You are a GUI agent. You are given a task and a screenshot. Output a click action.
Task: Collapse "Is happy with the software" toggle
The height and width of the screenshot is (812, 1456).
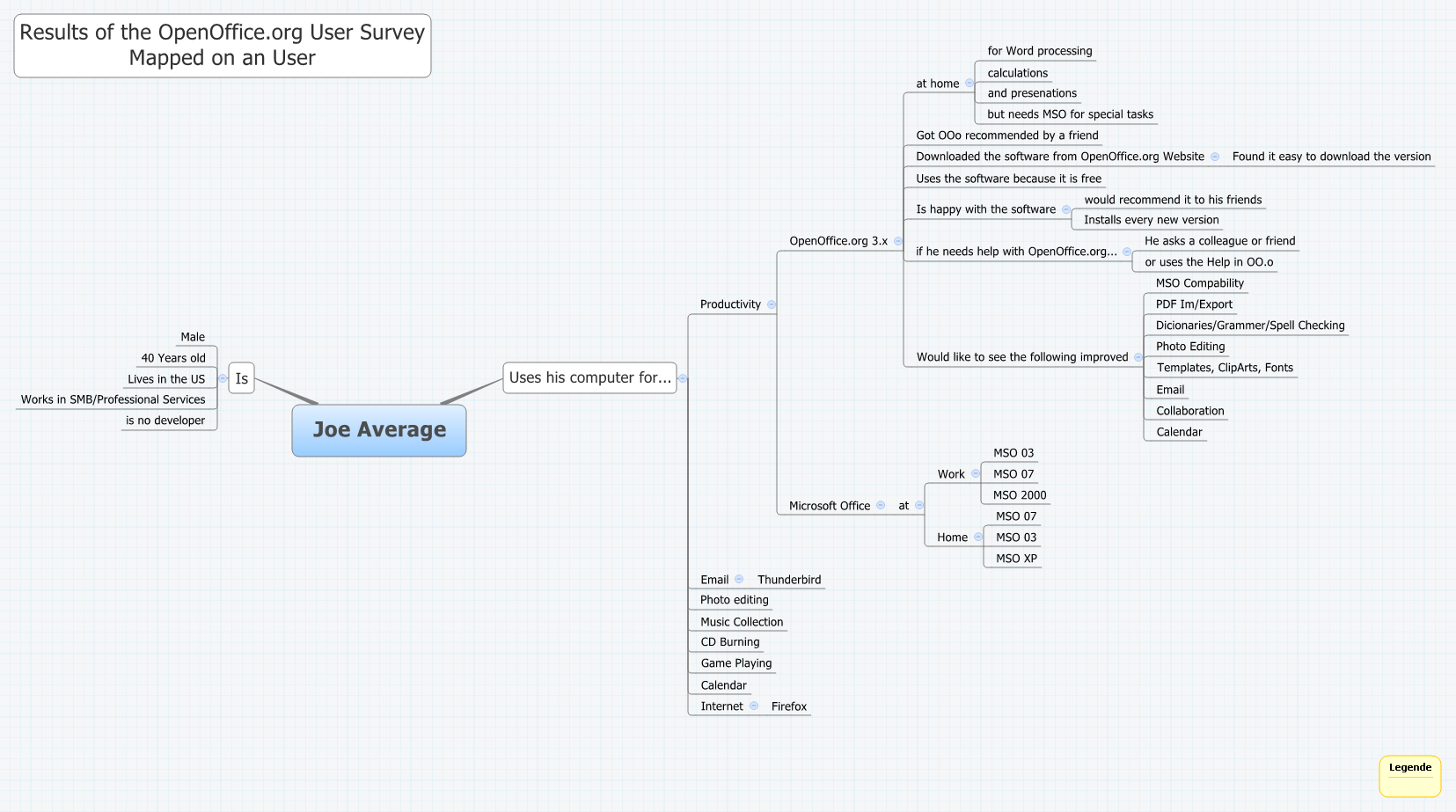(1066, 209)
